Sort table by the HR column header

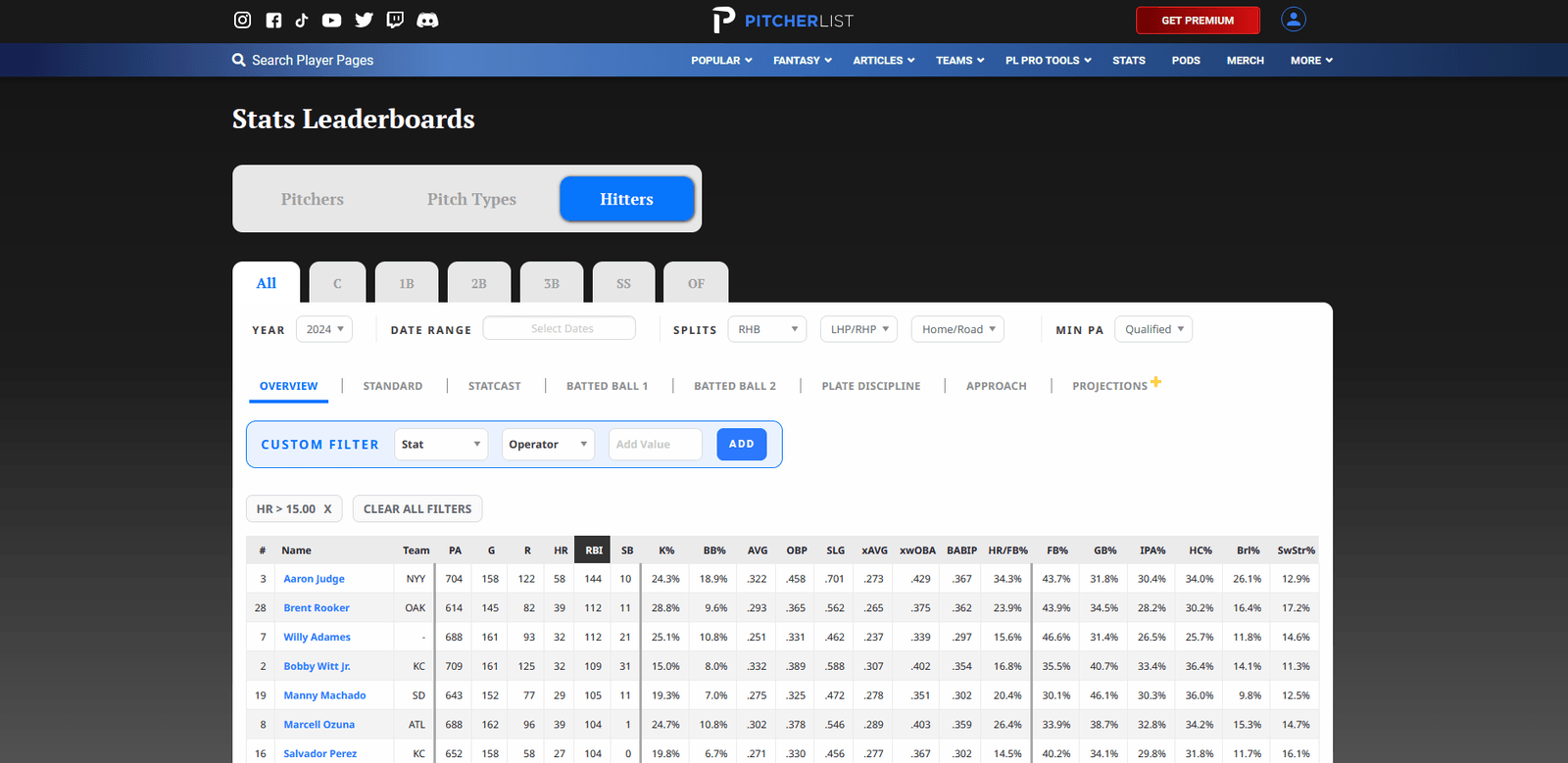[x=561, y=550]
